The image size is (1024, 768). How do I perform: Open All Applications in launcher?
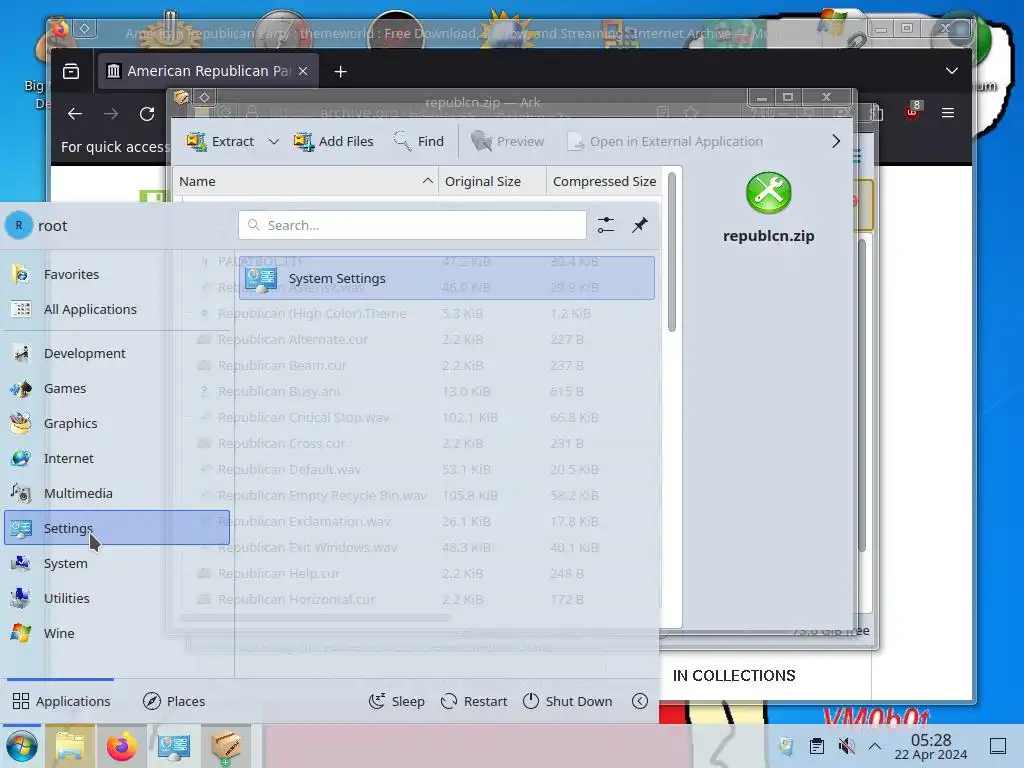(x=117, y=310)
